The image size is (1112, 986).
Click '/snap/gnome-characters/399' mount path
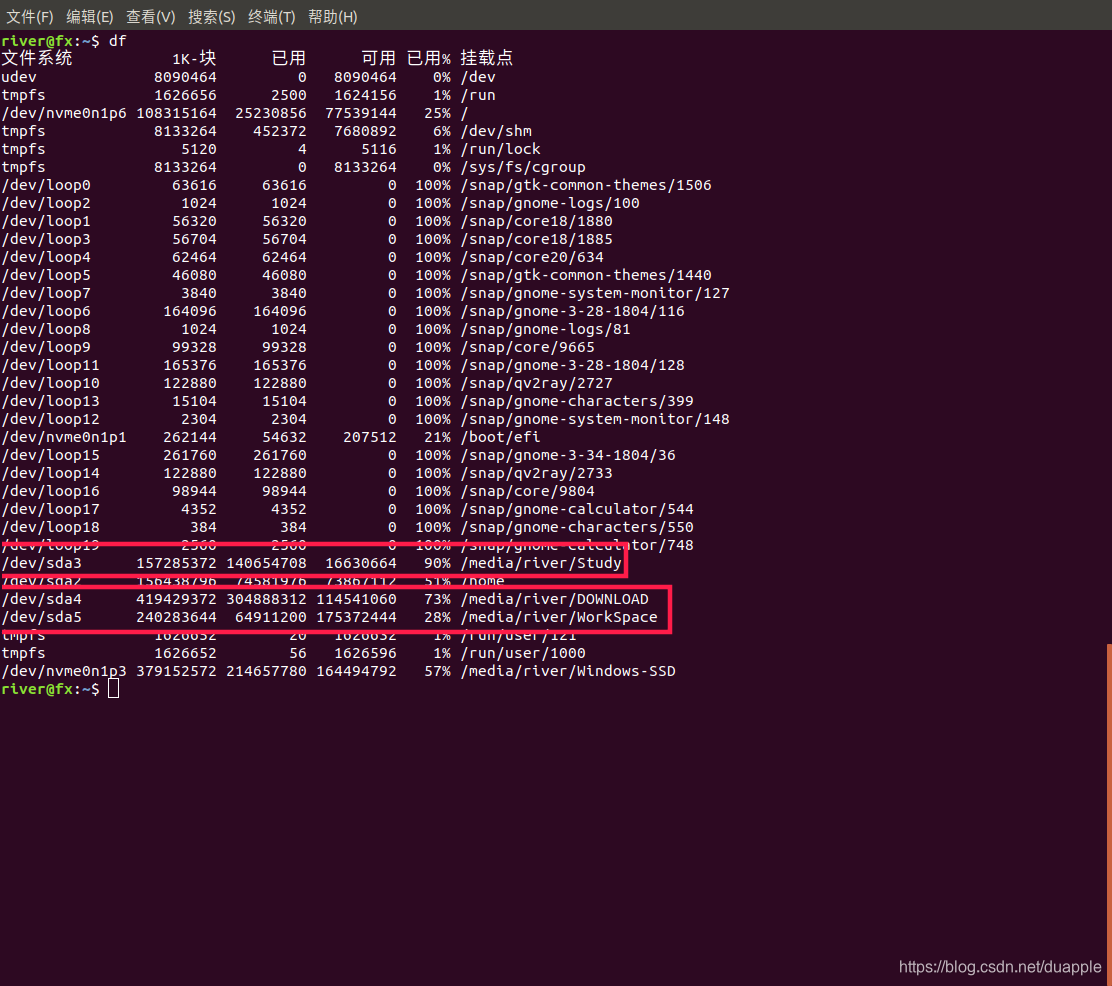[x=577, y=401]
